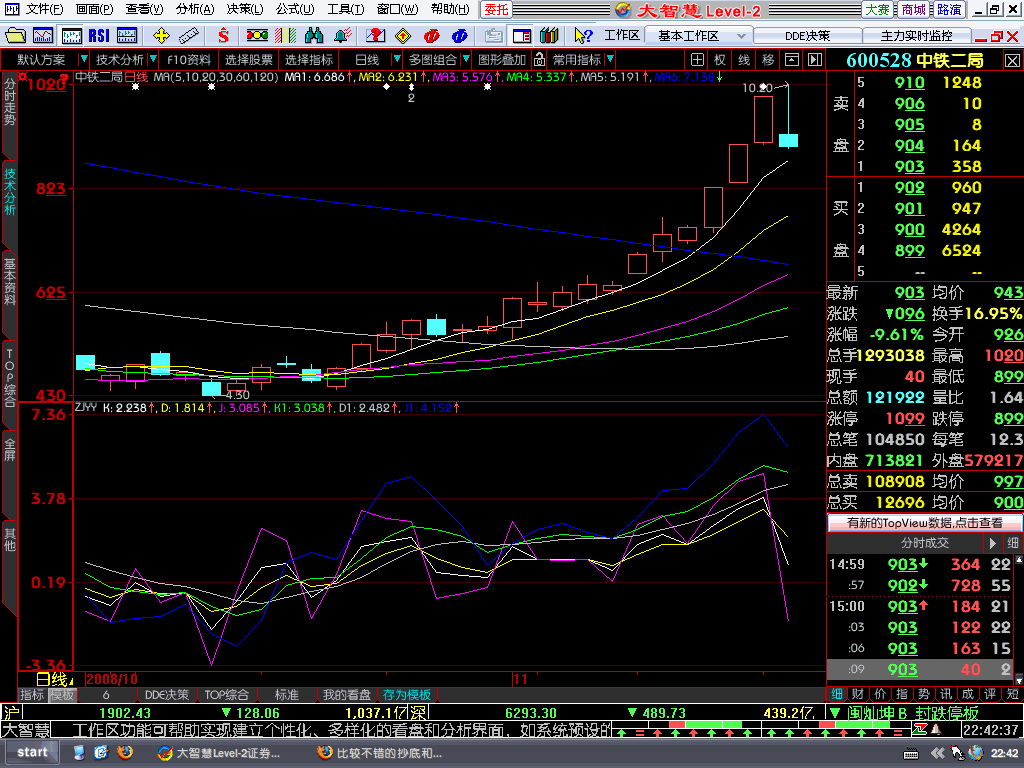This screenshot has width=1024, height=768.
Task: Select the line chart view icon
Action: coord(43,35)
